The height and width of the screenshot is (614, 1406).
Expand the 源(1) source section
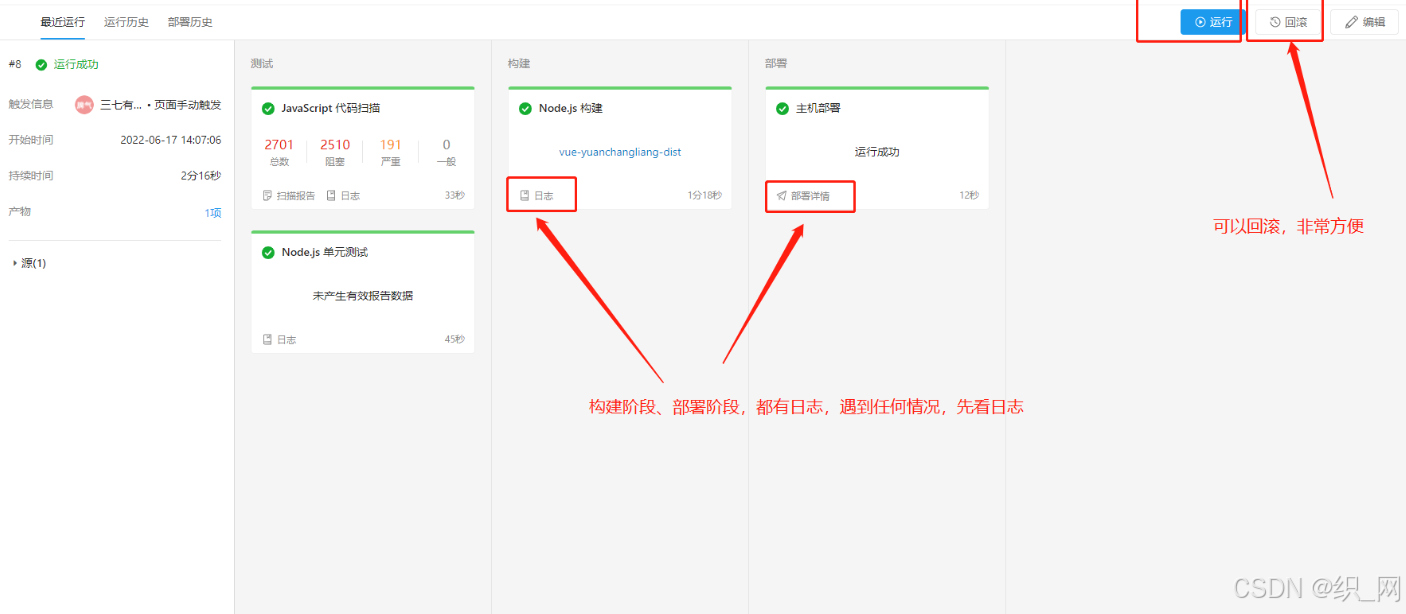point(28,263)
